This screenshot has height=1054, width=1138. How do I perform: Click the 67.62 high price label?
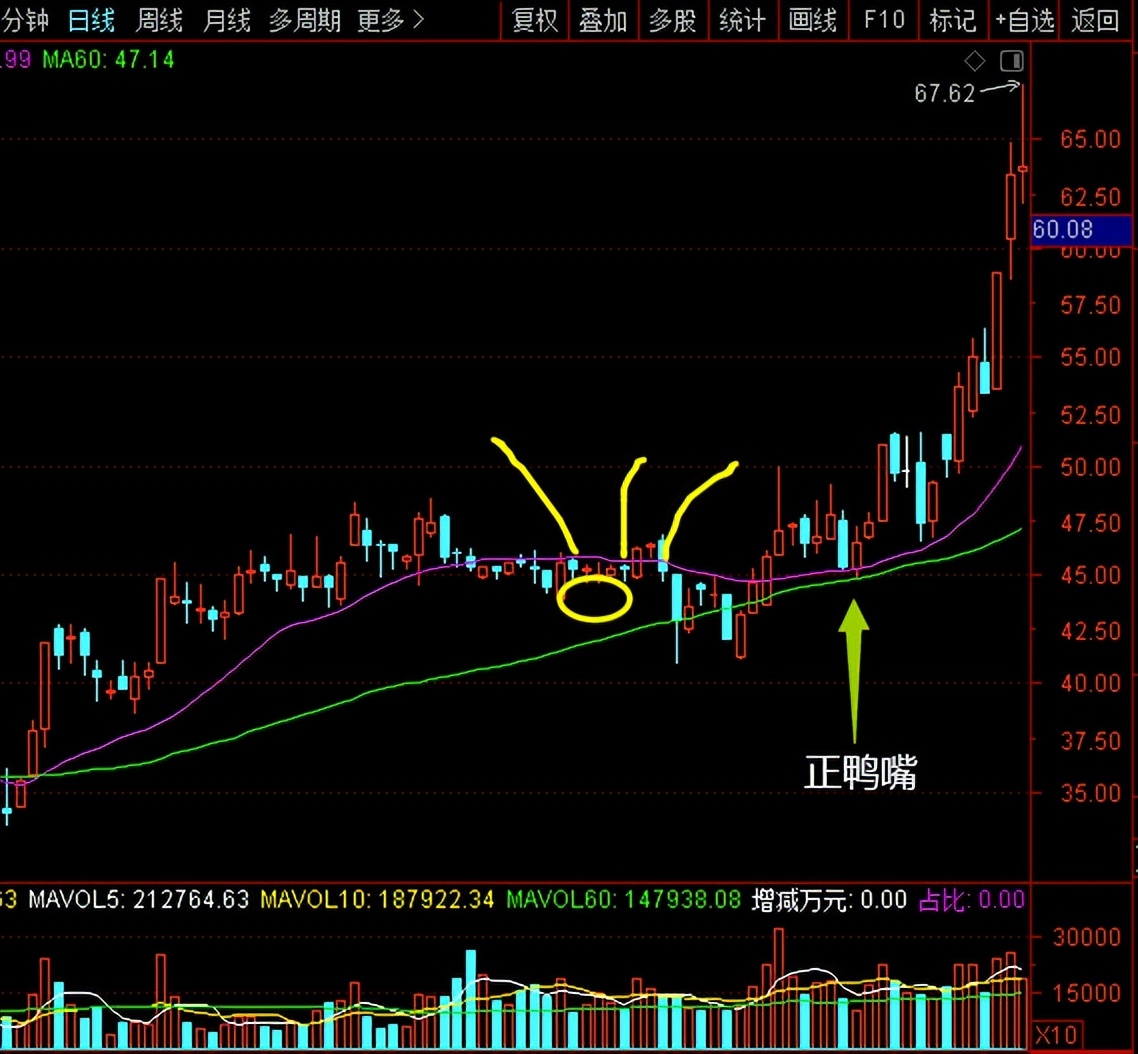point(944,94)
